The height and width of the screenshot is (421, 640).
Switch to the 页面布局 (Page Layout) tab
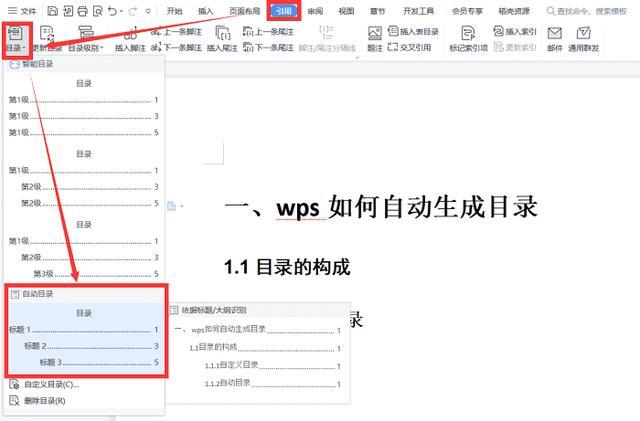[246, 11]
